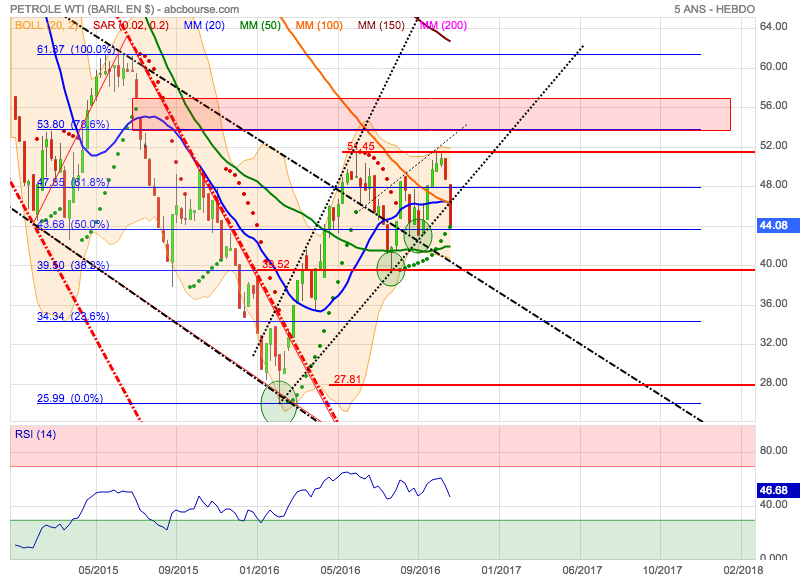Select the "5 ANS - HEBDO" period label
This screenshot has width=800, height=580.
[714, 9]
